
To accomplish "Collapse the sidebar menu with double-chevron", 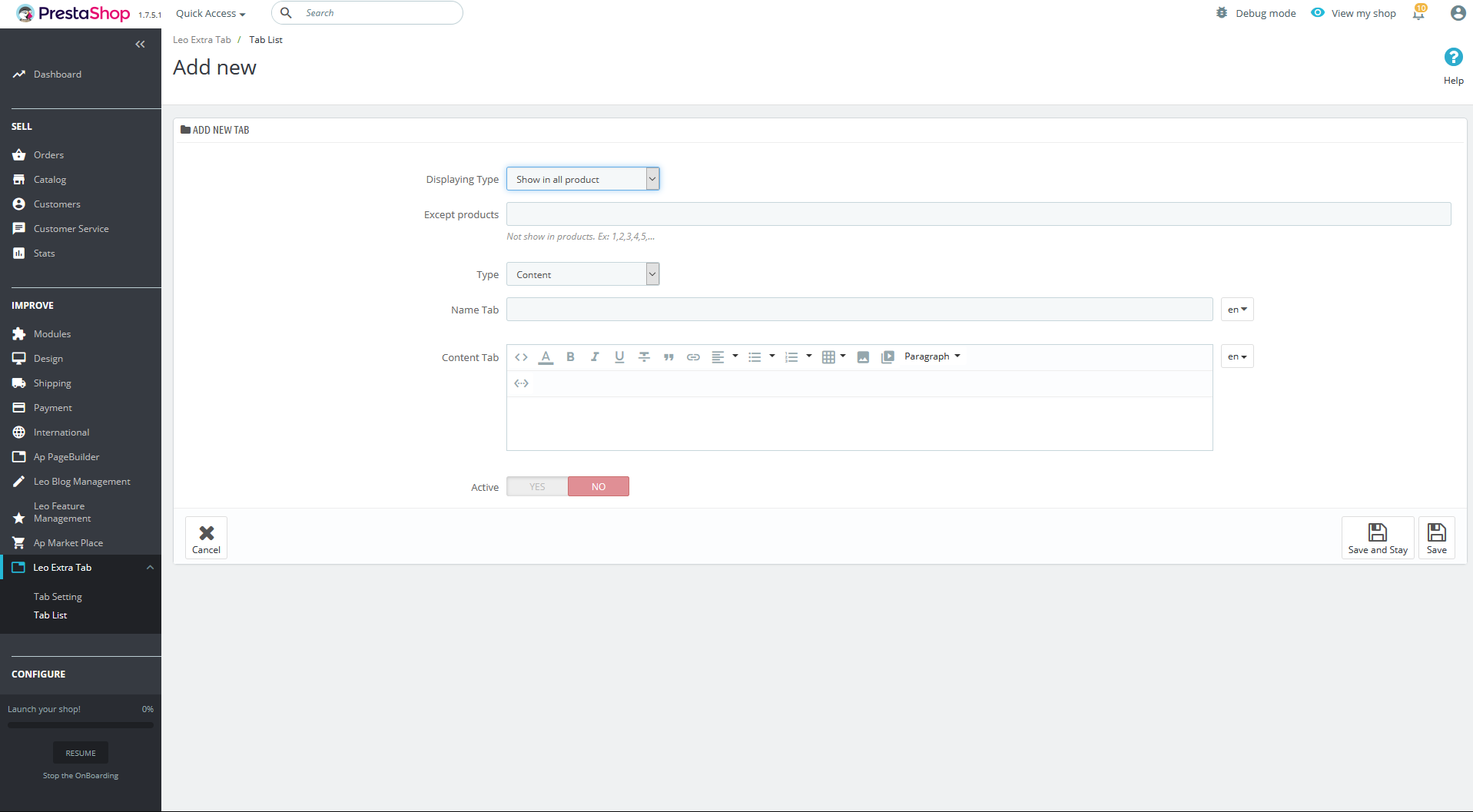I will (140, 45).
